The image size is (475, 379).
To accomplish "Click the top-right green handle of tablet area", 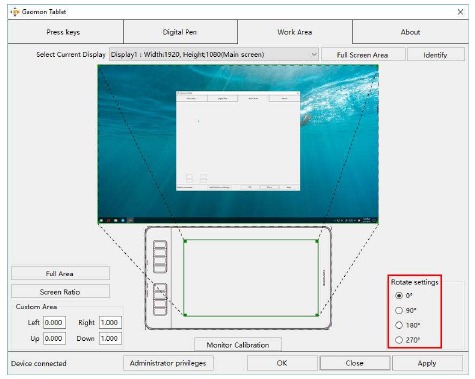I will coord(317,241).
